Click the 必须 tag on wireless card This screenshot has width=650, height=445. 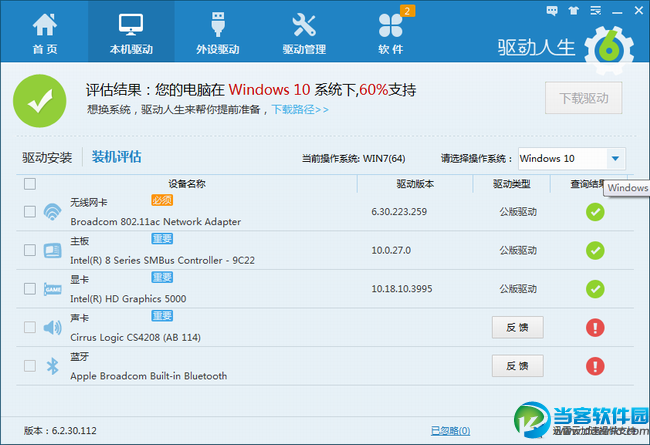(162, 200)
